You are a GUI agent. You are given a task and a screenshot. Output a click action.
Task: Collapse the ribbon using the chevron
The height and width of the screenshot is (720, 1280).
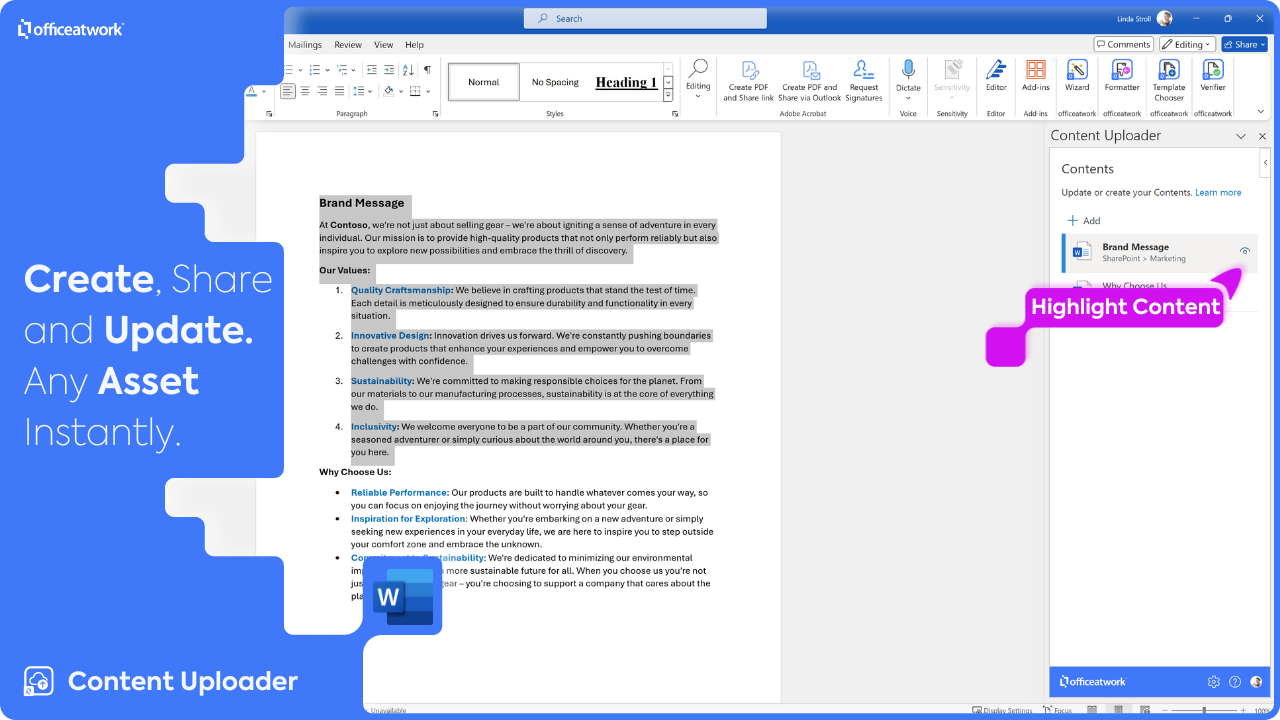pos(1260,112)
